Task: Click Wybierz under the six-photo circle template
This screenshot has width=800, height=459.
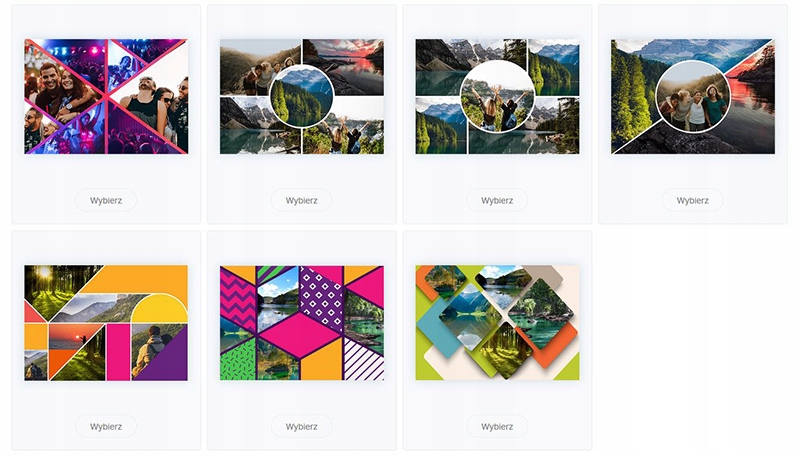Action: (x=497, y=200)
